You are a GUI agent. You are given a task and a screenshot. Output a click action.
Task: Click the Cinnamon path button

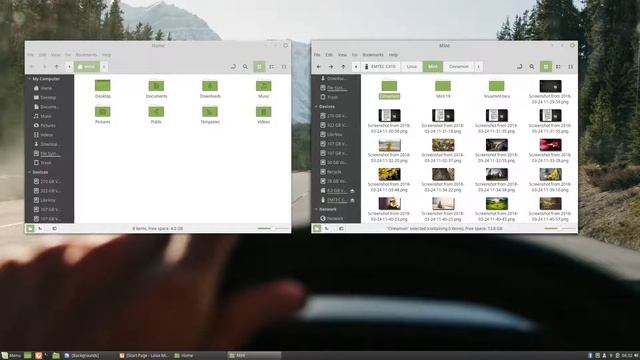click(x=459, y=67)
